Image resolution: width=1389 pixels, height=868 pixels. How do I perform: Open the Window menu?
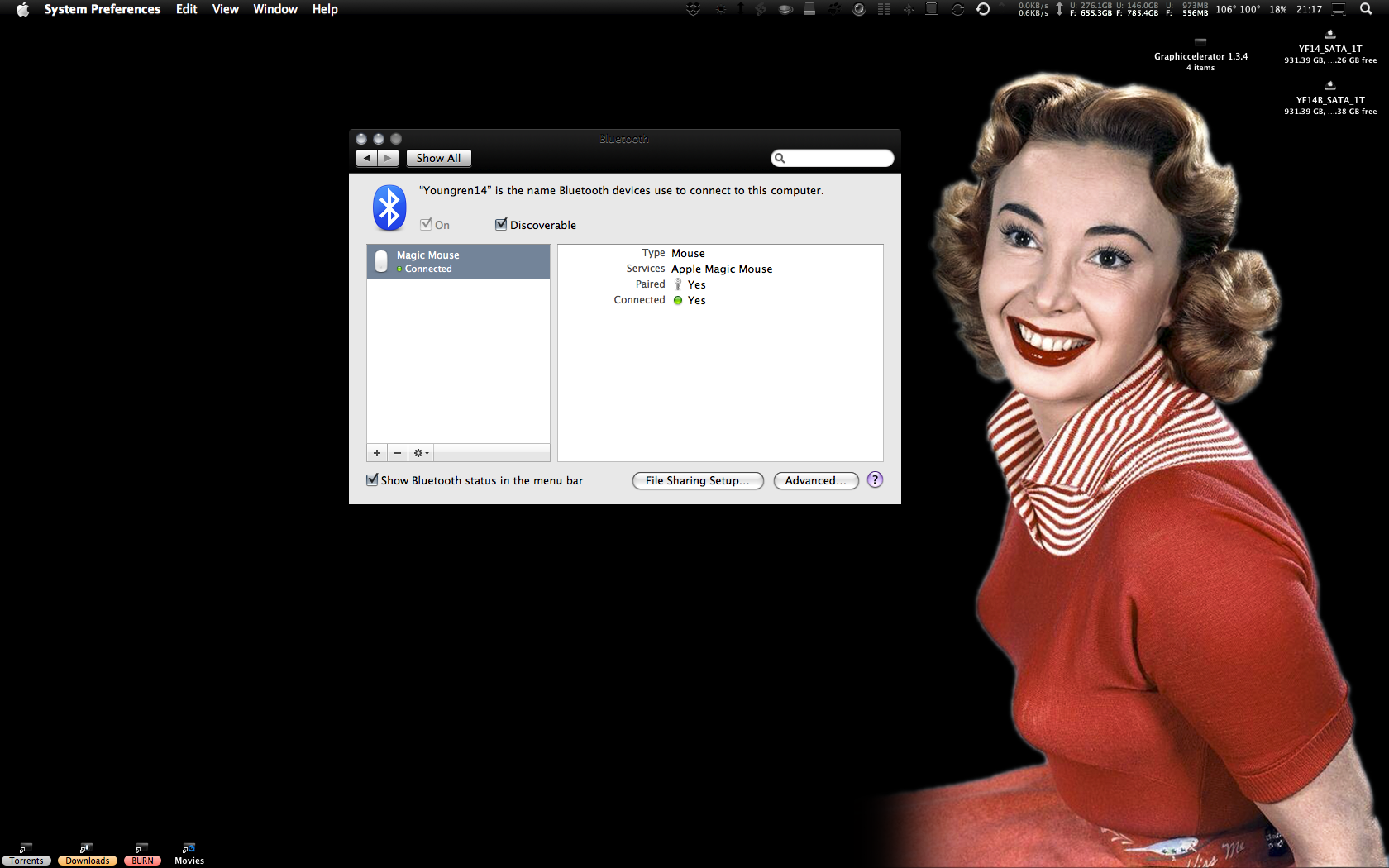click(275, 9)
